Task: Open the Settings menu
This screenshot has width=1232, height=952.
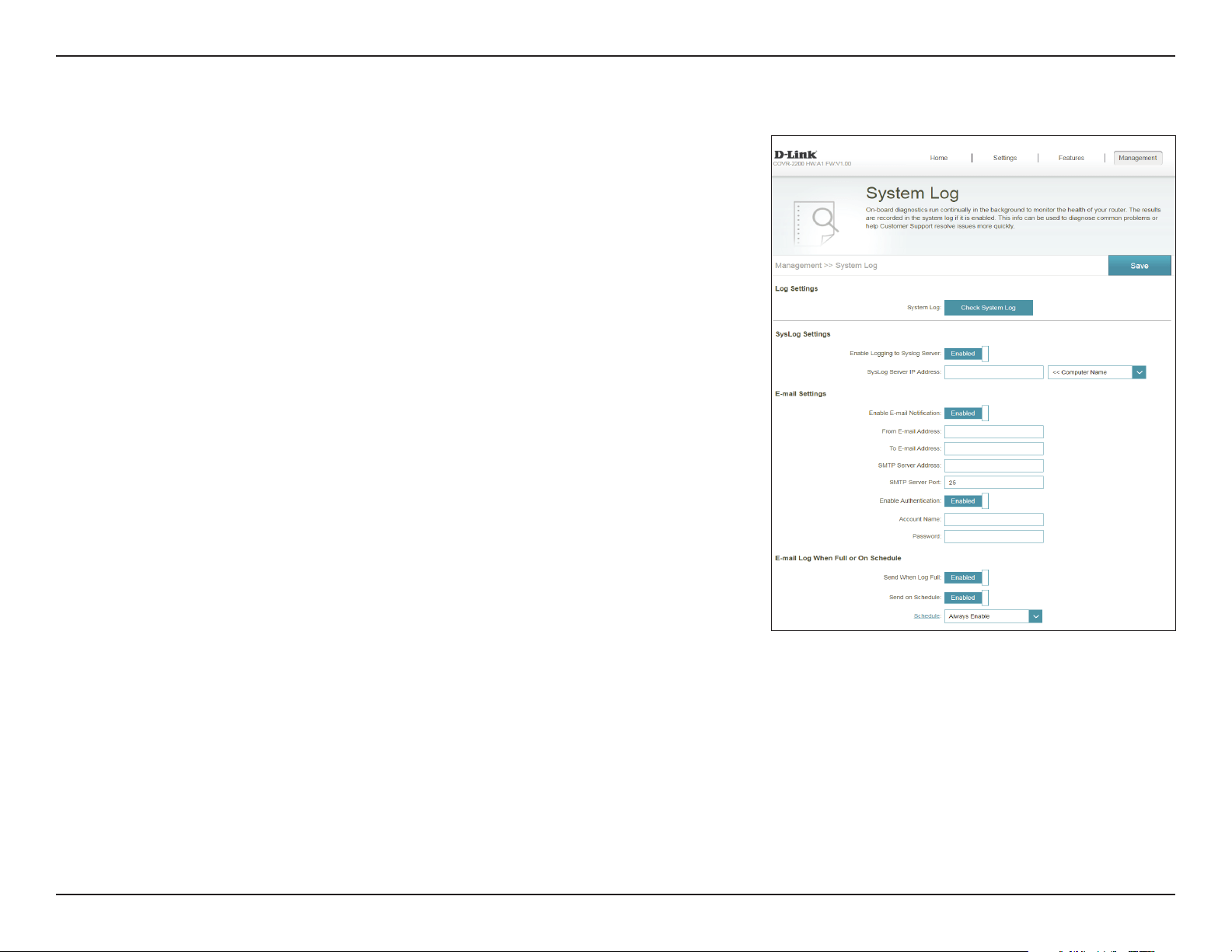Action: pos(1005,158)
